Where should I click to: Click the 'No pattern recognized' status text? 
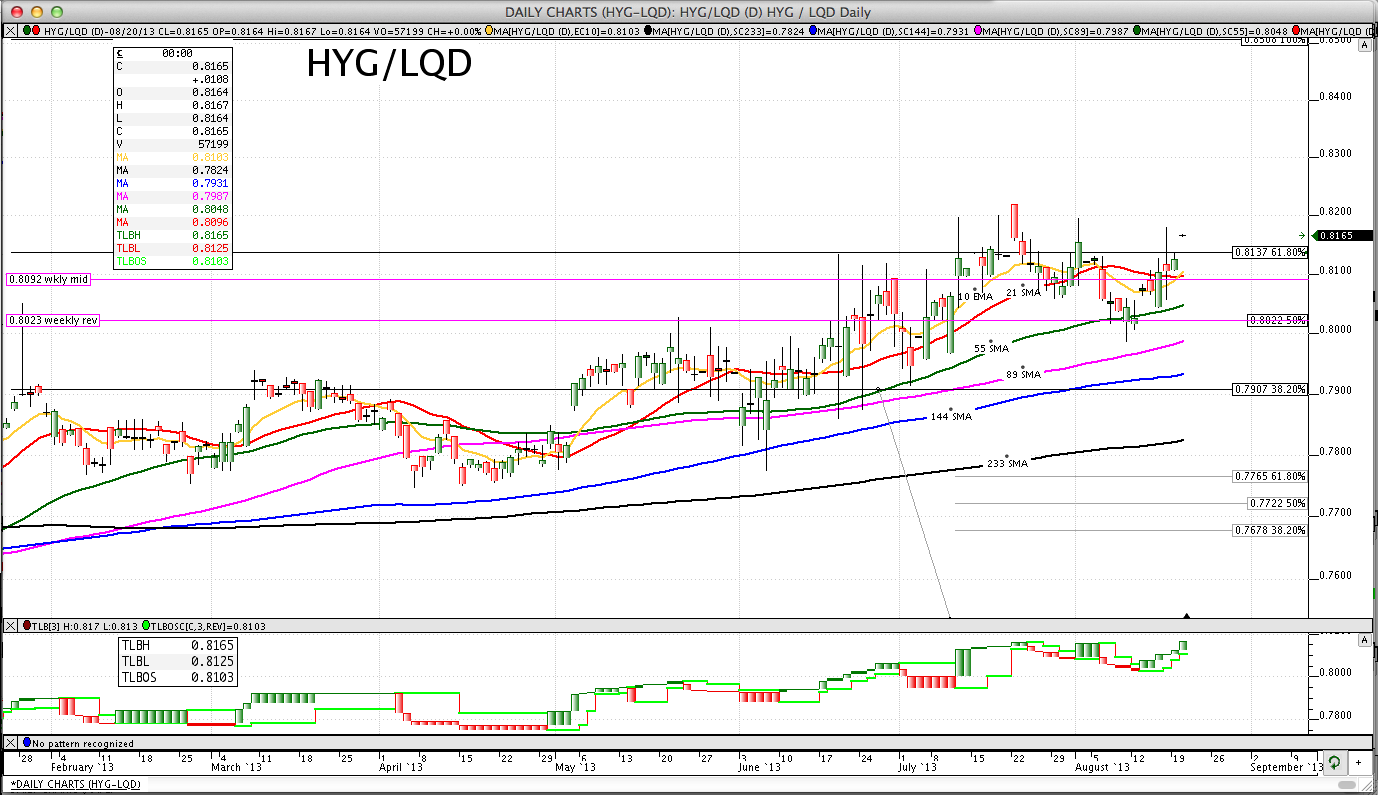[83, 743]
